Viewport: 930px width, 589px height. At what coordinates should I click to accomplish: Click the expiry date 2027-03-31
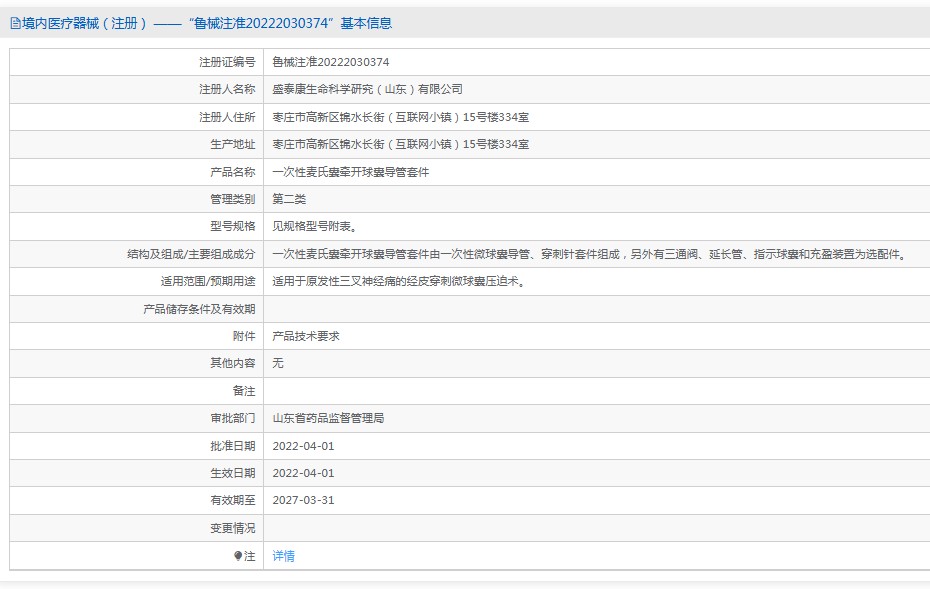click(x=303, y=500)
